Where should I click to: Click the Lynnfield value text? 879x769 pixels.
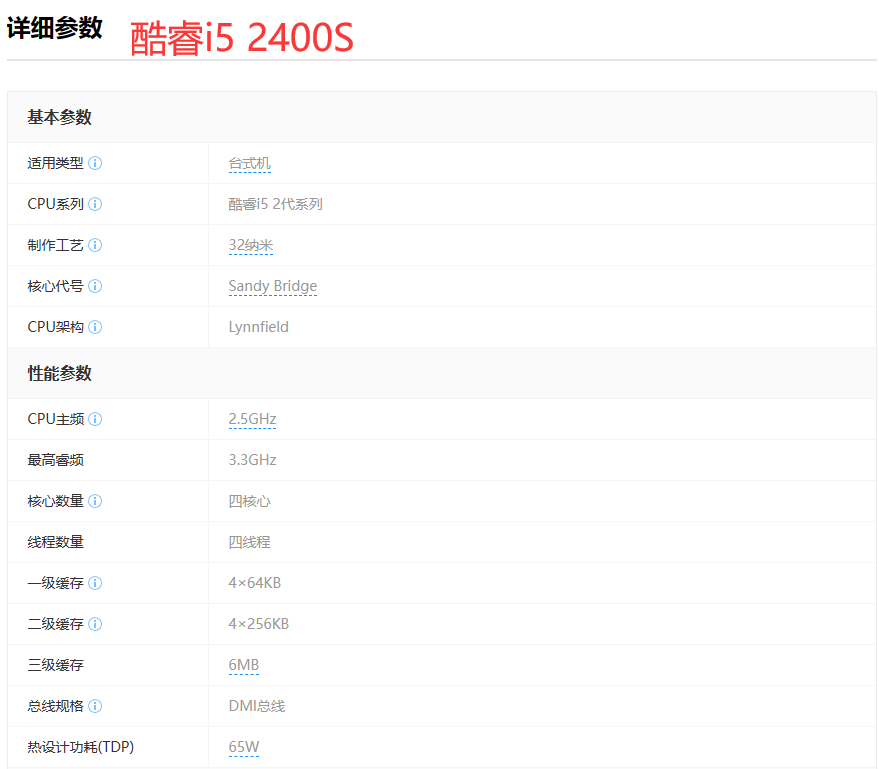258,327
